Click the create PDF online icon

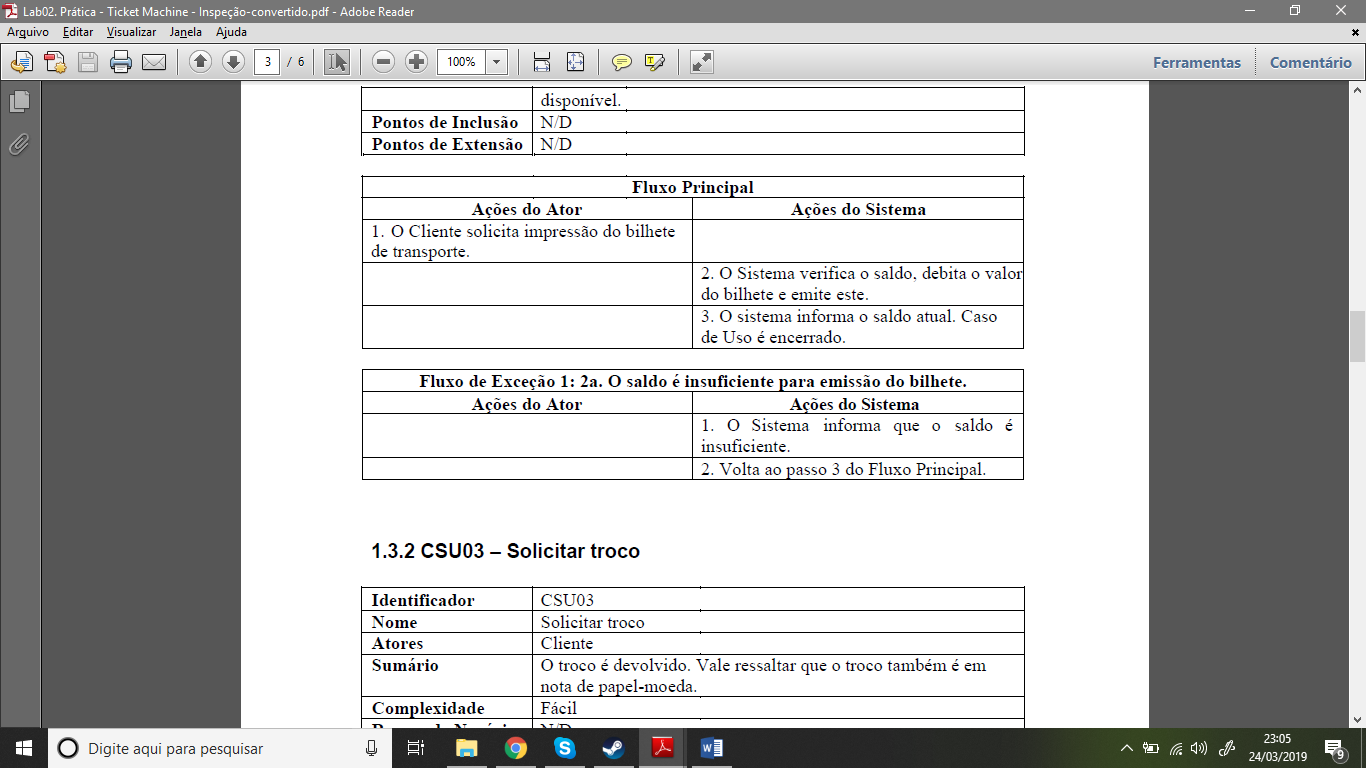[55, 62]
